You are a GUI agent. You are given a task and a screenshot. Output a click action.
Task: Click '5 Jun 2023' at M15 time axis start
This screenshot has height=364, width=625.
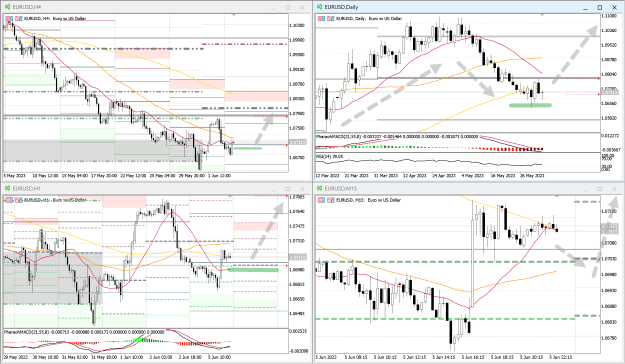326,357
